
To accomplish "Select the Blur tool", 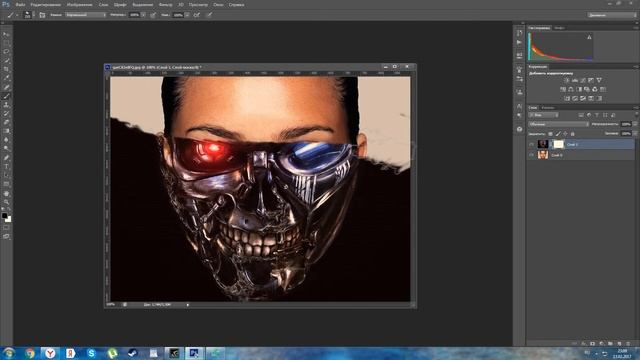I will coord(6,140).
